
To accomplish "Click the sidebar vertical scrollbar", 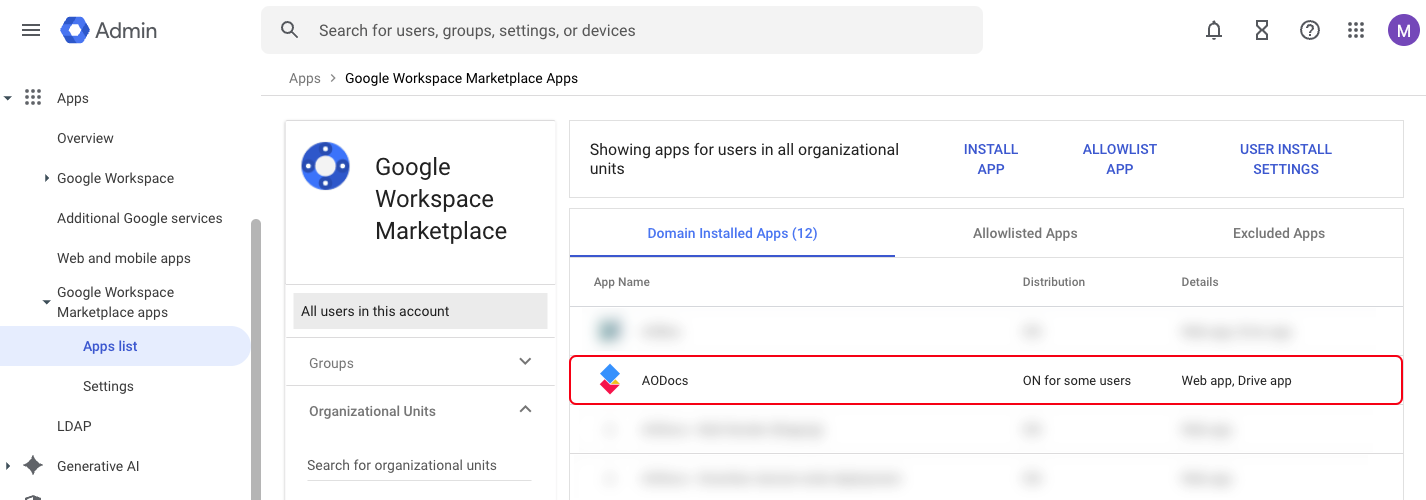I will pyautogui.click(x=255, y=358).
